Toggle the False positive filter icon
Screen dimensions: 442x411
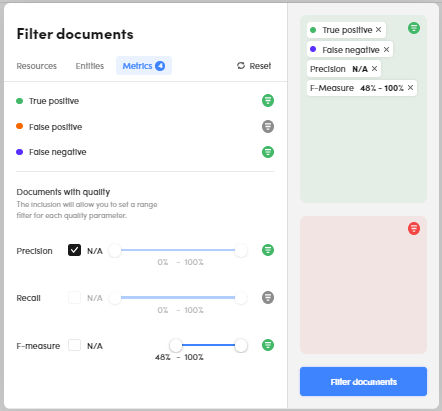coord(268,126)
